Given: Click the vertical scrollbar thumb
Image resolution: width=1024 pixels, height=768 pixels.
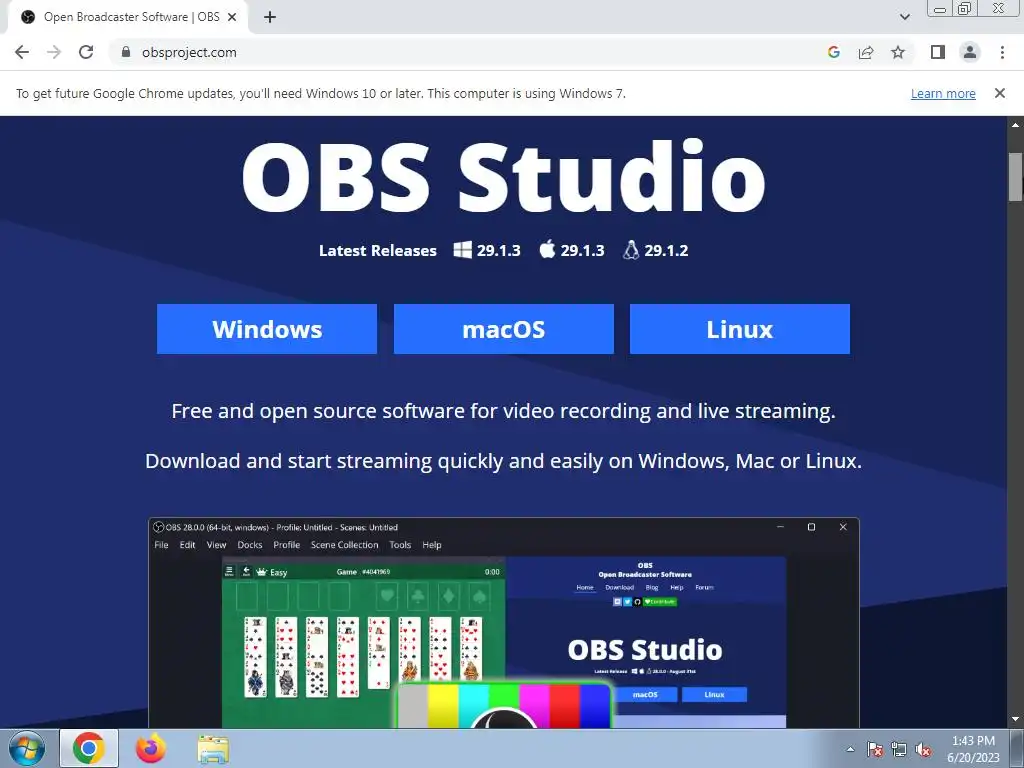Looking at the screenshot, I should (1016, 176).
